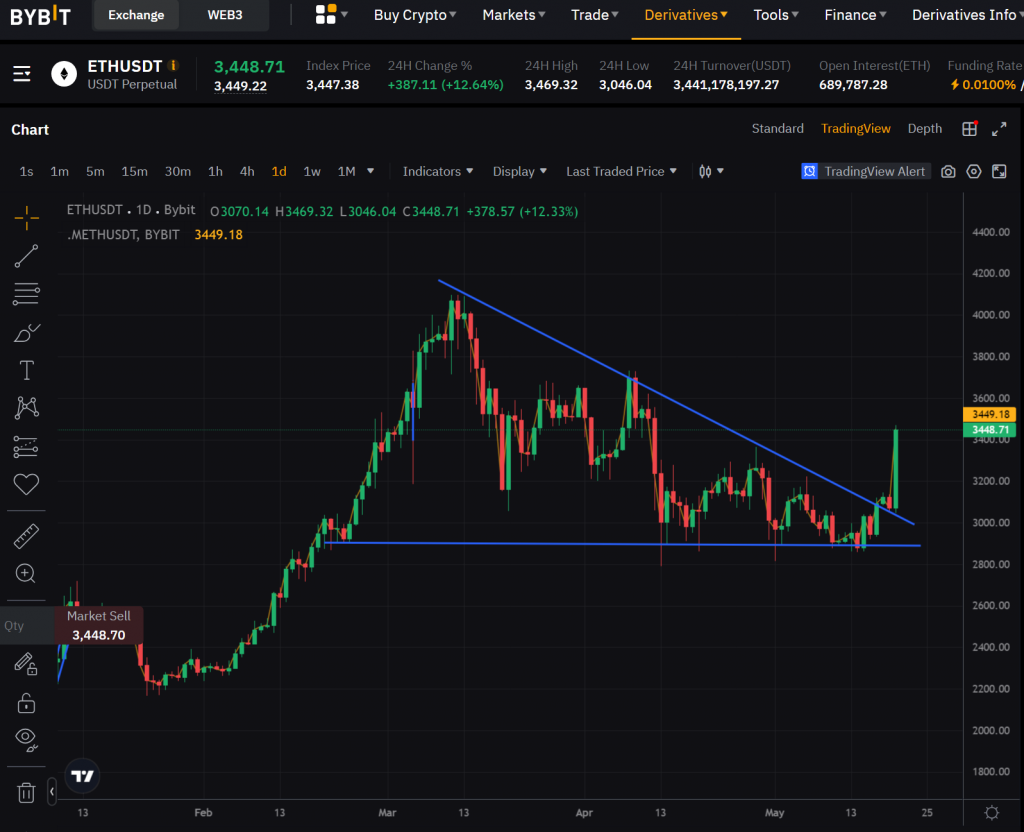Select the 4h timeframe
Image resolution: width=1024 pixels, height=832 pixels.
[x=247, y=172]
